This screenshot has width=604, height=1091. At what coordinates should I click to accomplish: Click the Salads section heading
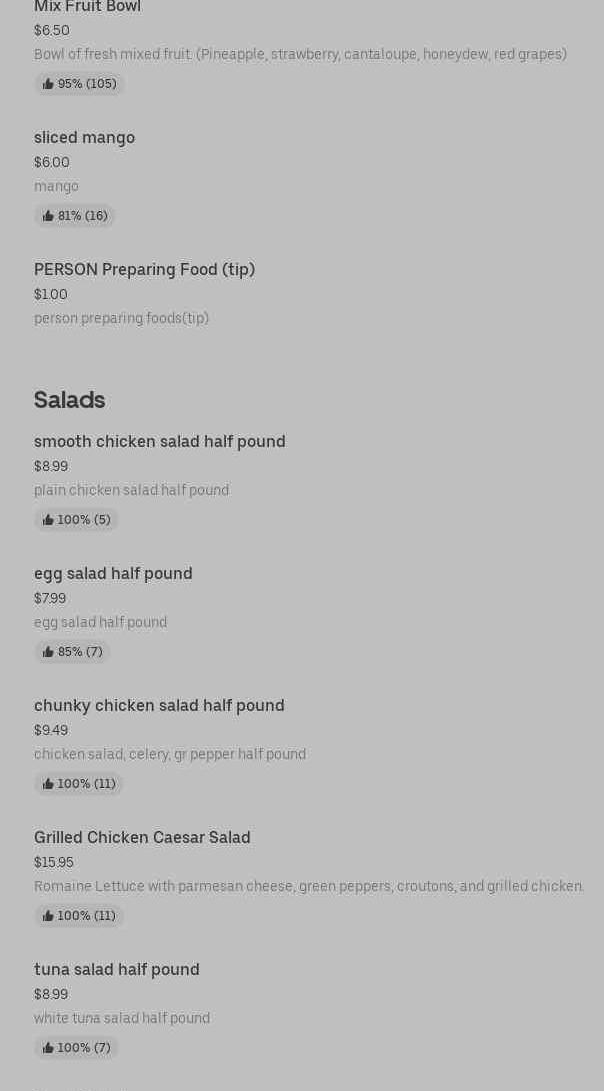(x=69, y=400)
